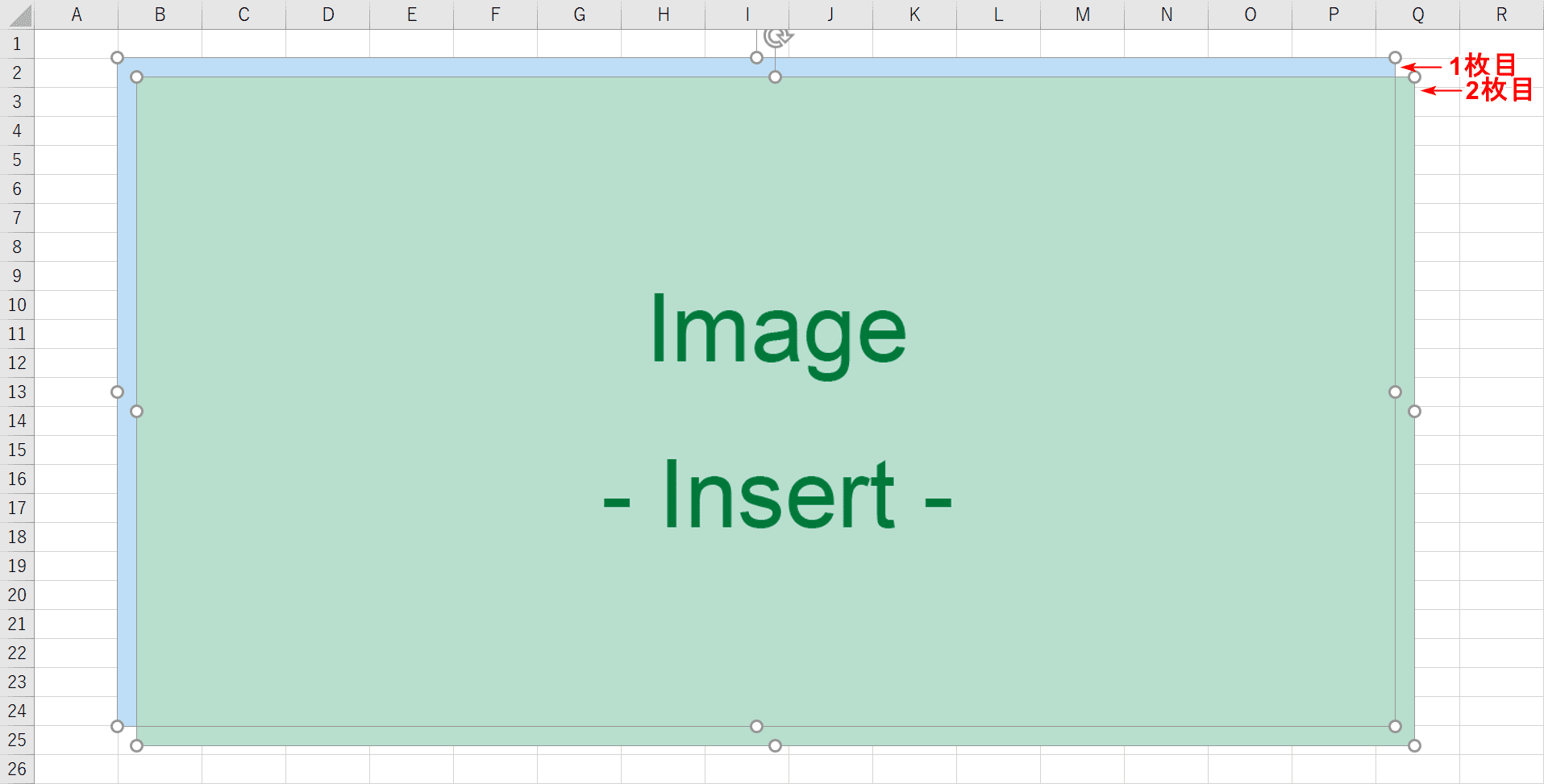Click the rotation handle above the image
The height and width of the screenshot is (784, 1544).
(x=777, y=36)
